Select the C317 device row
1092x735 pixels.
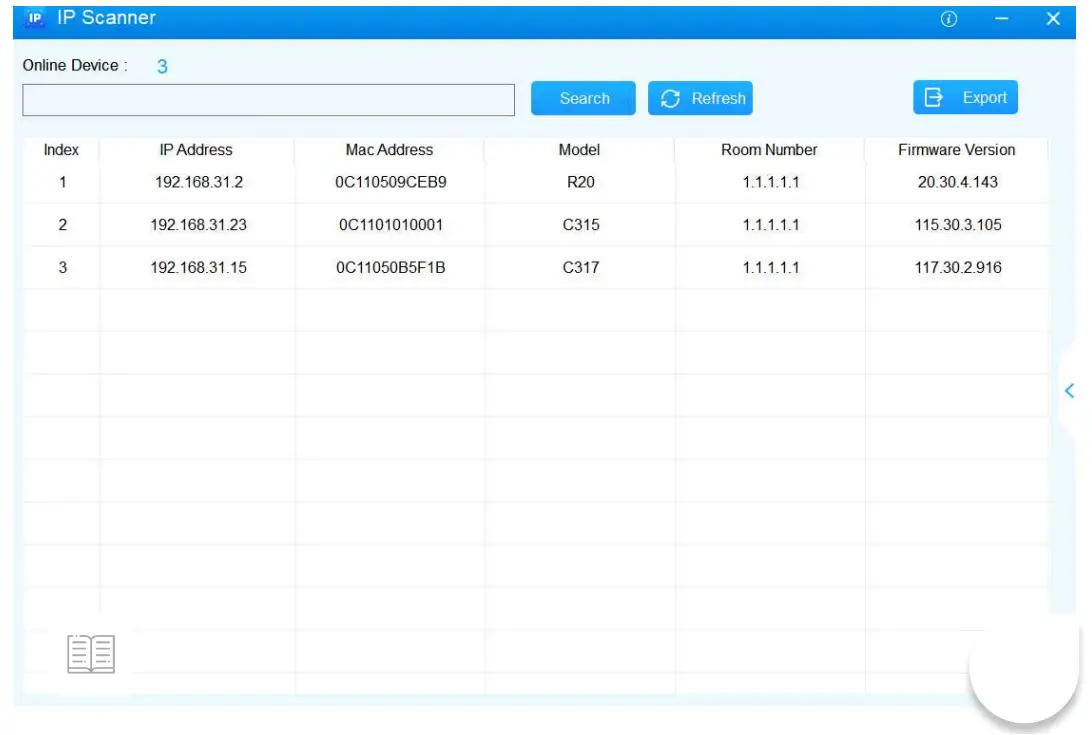580,268
